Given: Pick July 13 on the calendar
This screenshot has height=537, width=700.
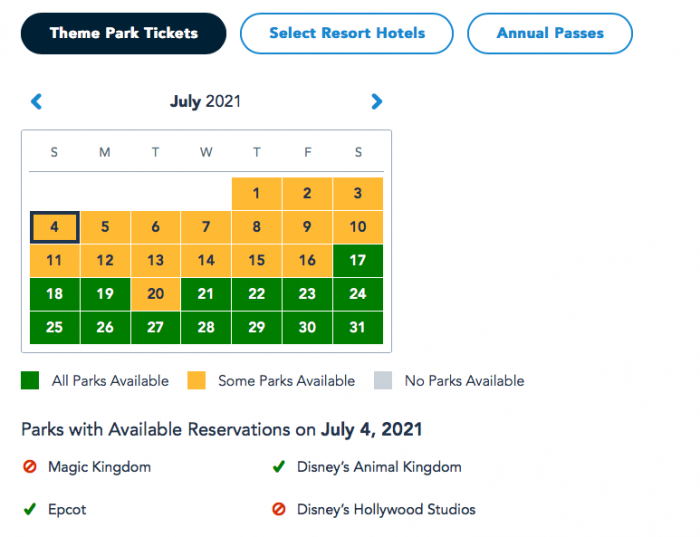Looking at the screenshot, I should coord(155,261).
